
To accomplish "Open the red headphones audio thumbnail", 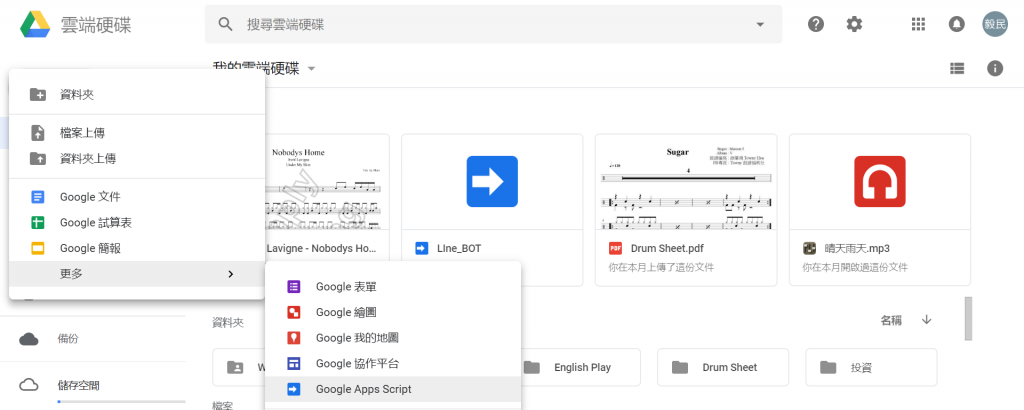I will click(880, 182).
